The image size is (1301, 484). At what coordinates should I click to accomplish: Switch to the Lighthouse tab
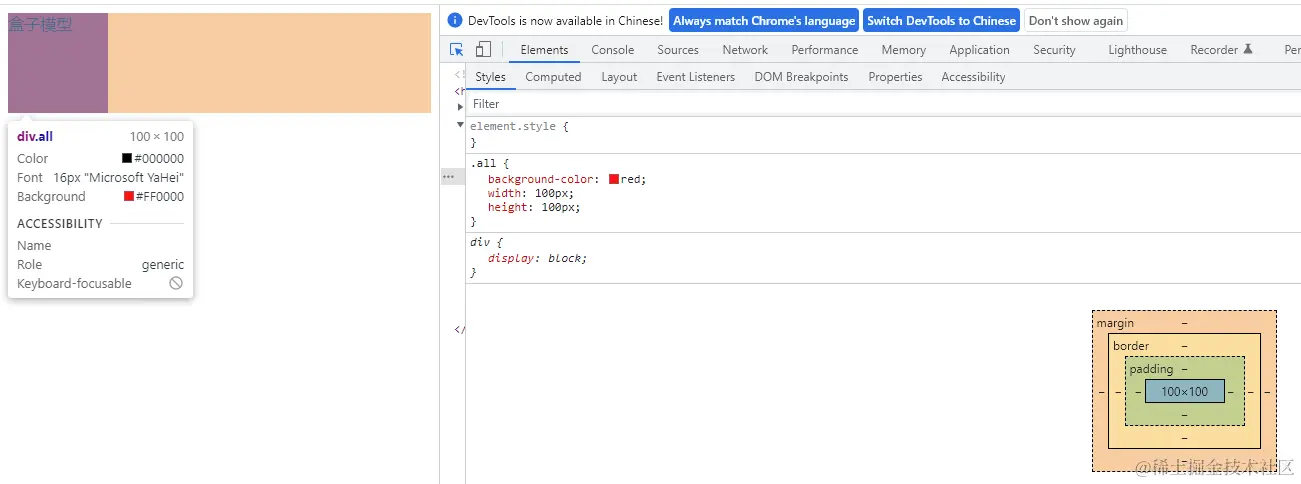click(1137, 50)
